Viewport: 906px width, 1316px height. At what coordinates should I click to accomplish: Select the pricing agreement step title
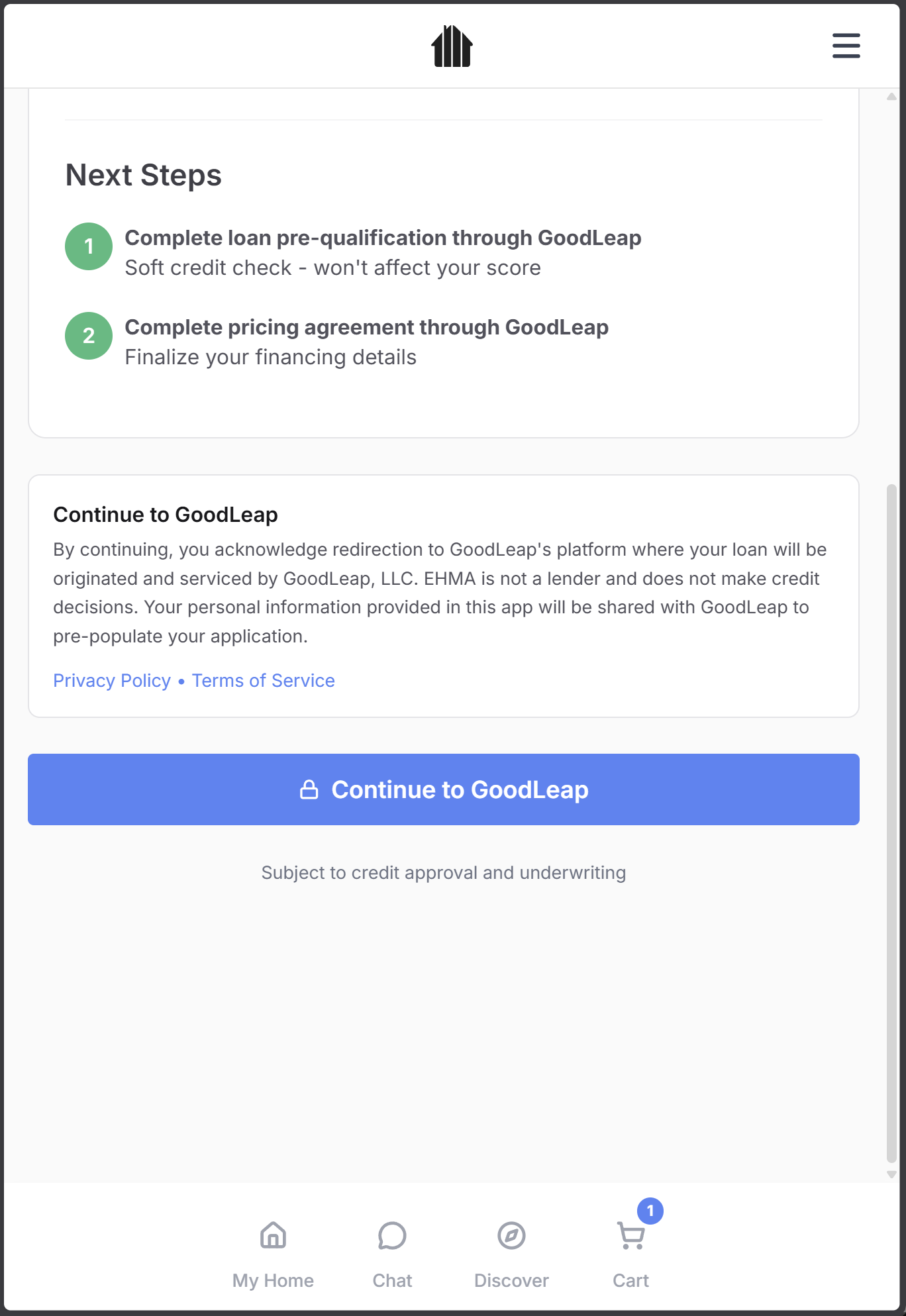click(366, 327)
